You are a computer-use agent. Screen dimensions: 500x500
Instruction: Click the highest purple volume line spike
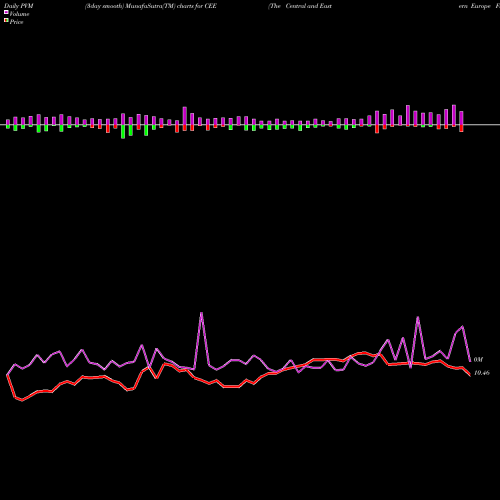point(201,313)
